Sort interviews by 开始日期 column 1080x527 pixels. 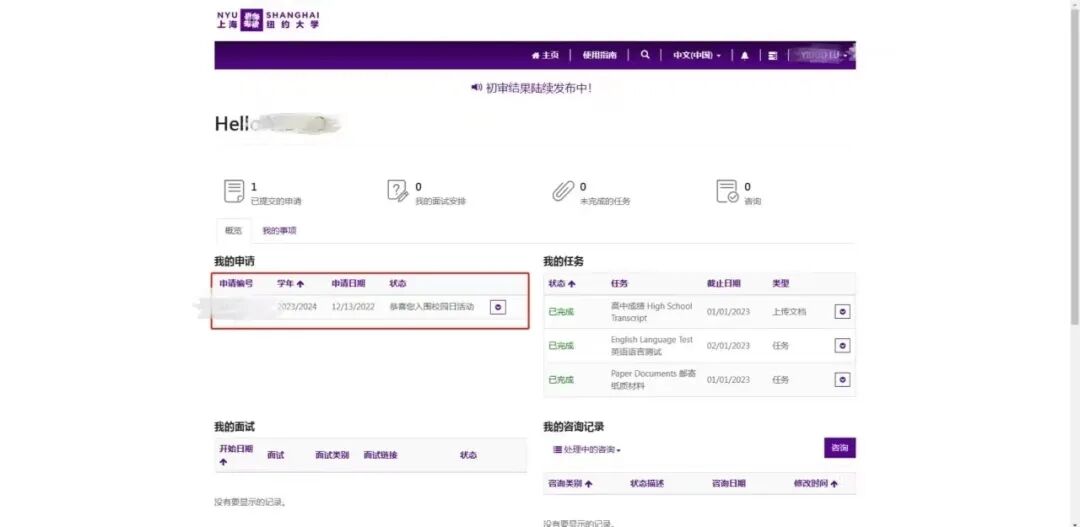tap(236, 455)
